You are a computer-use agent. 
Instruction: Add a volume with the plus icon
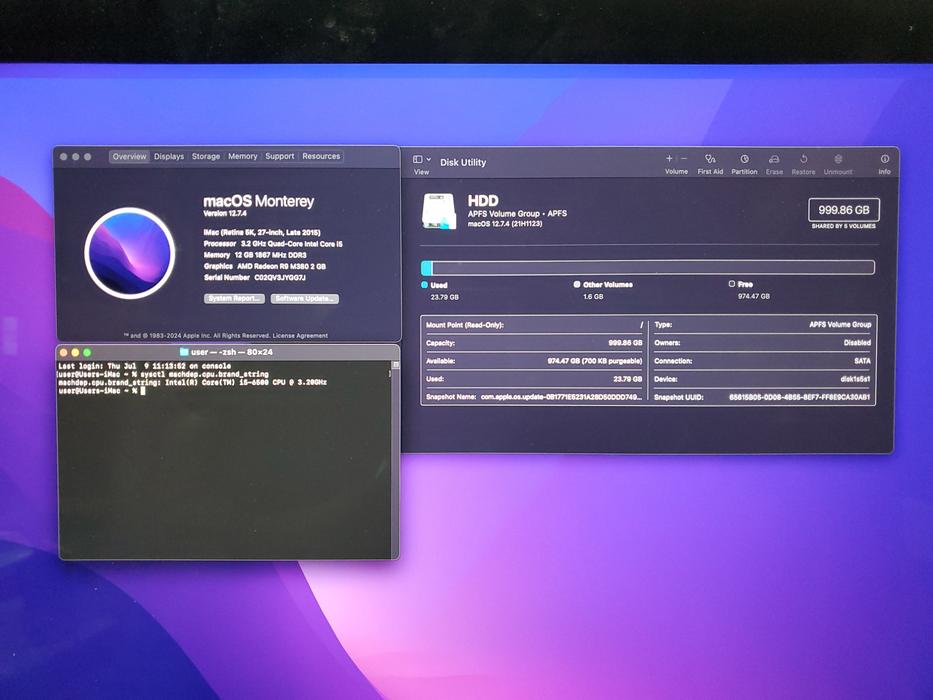(669, 158)
